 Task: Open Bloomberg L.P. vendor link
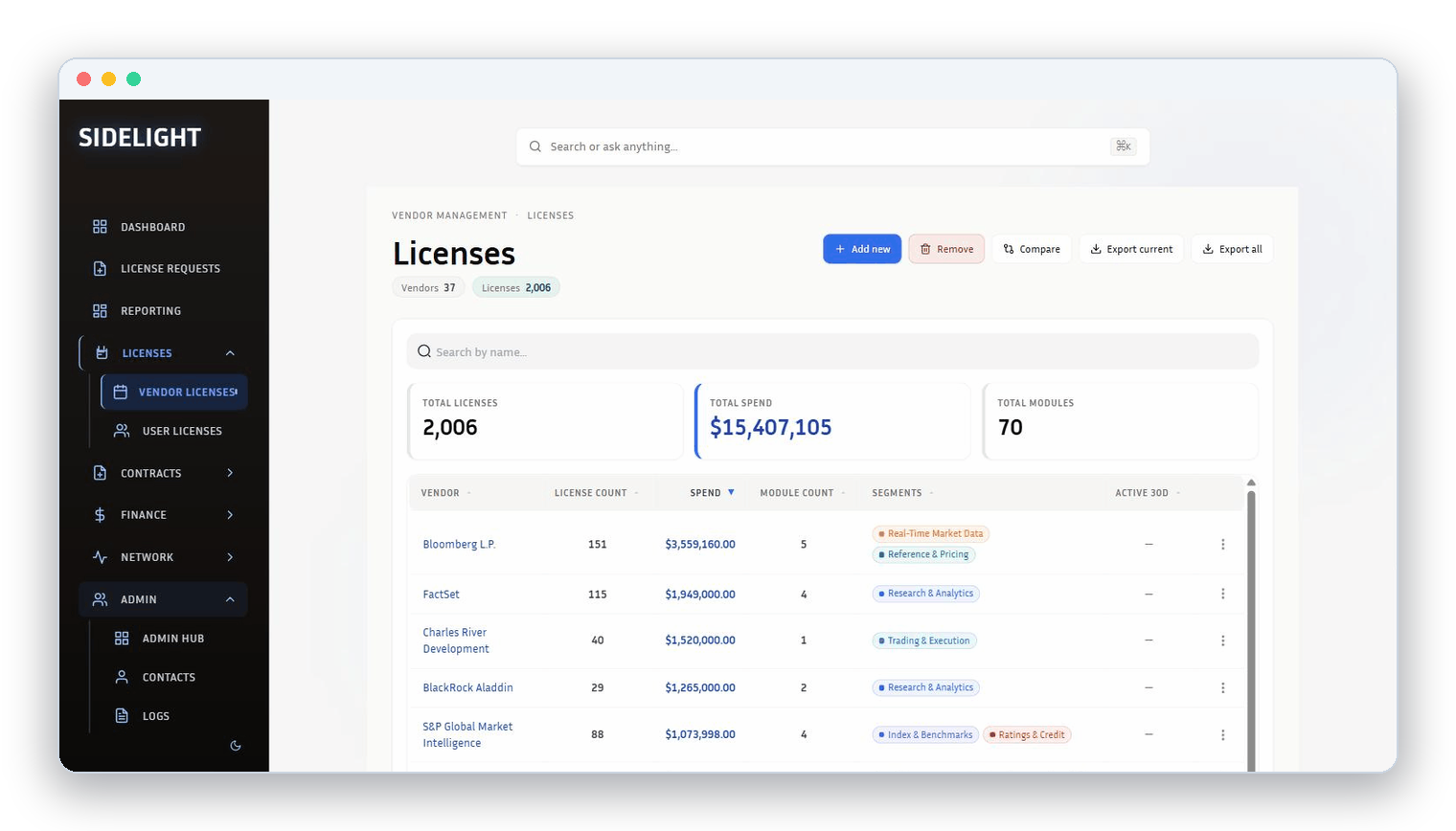459,544
